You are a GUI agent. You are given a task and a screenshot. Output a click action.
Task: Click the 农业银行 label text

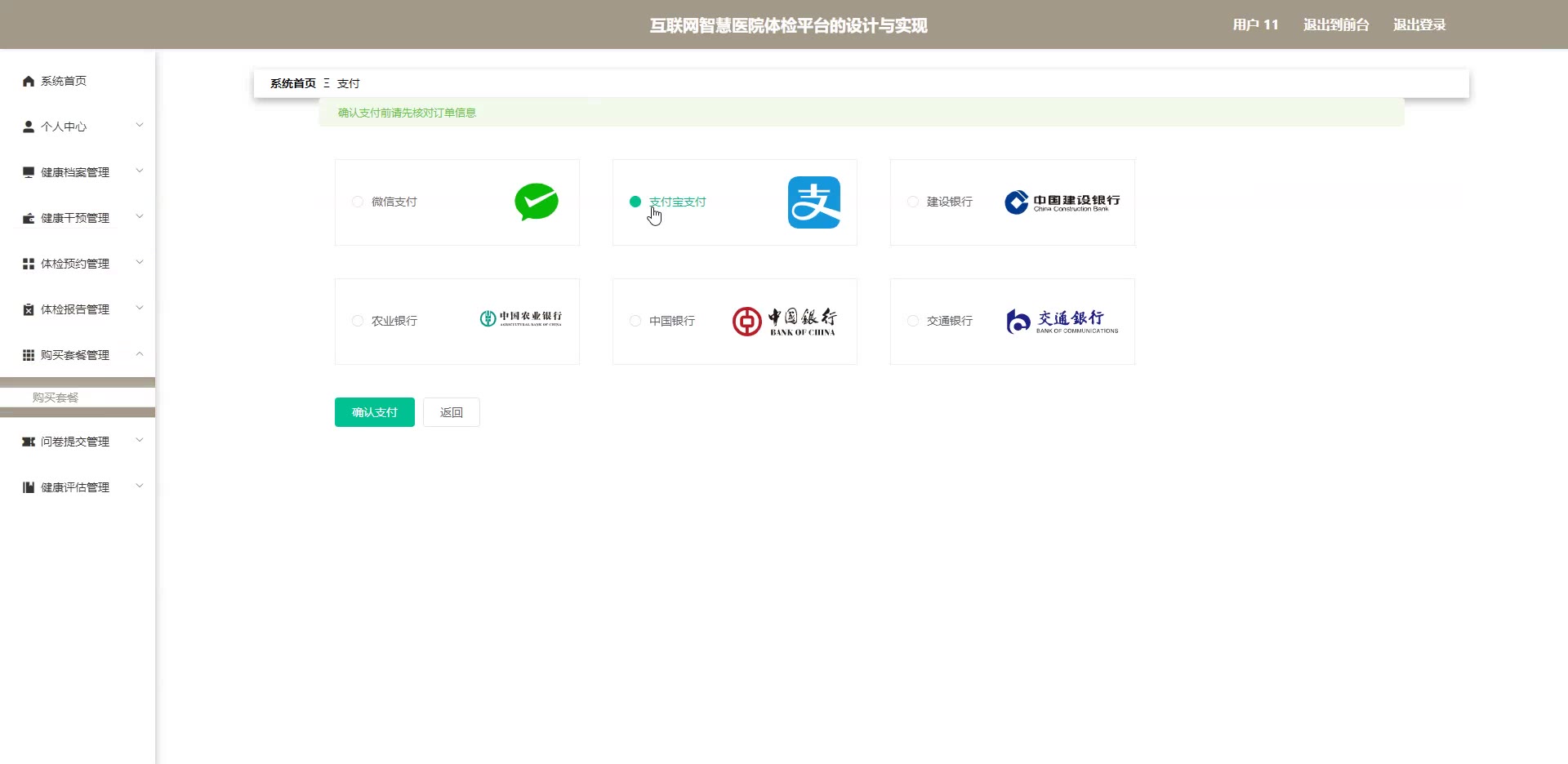(x=394, y=321)
